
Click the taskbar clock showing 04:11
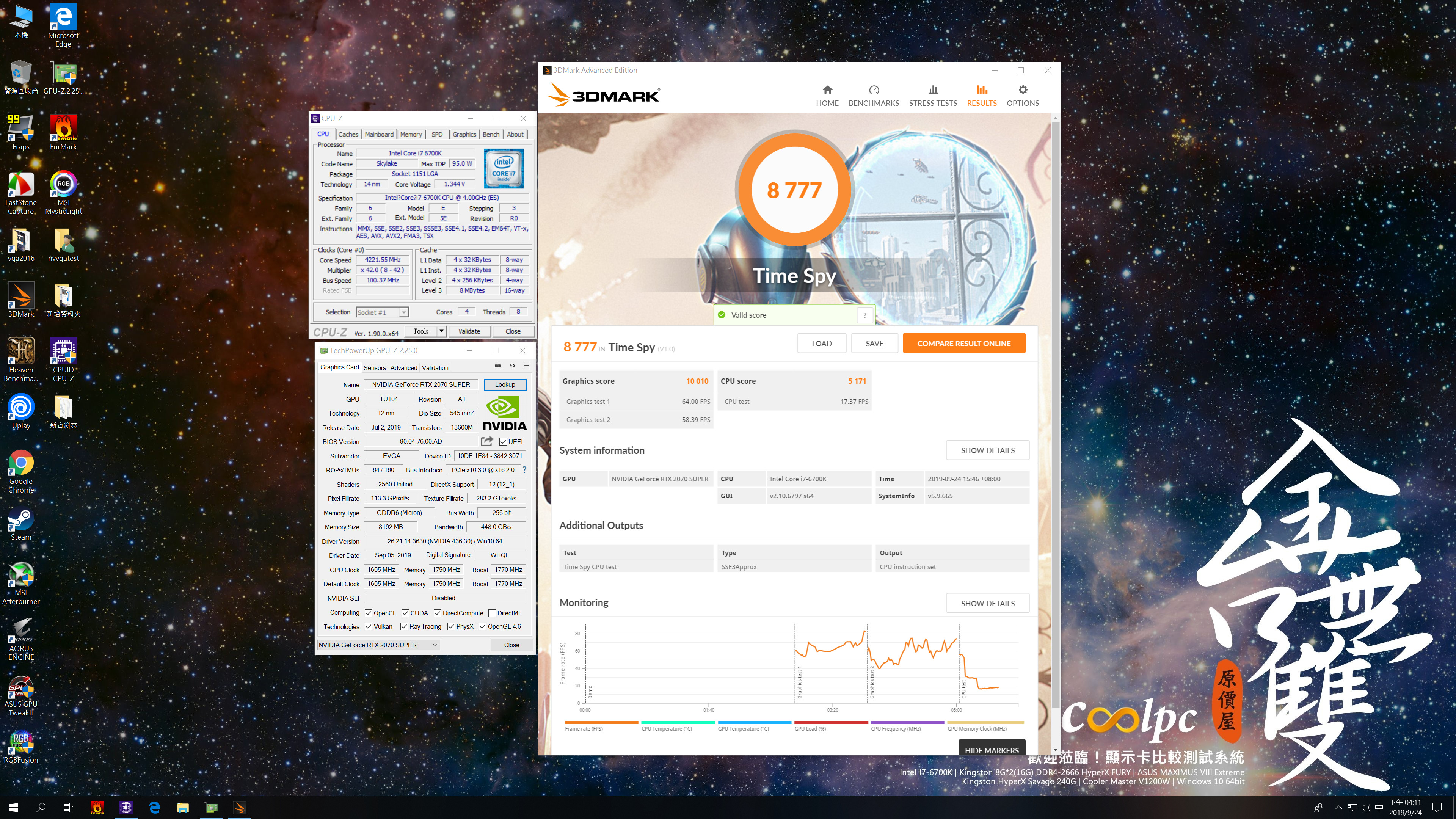[x=1405, y=808]
